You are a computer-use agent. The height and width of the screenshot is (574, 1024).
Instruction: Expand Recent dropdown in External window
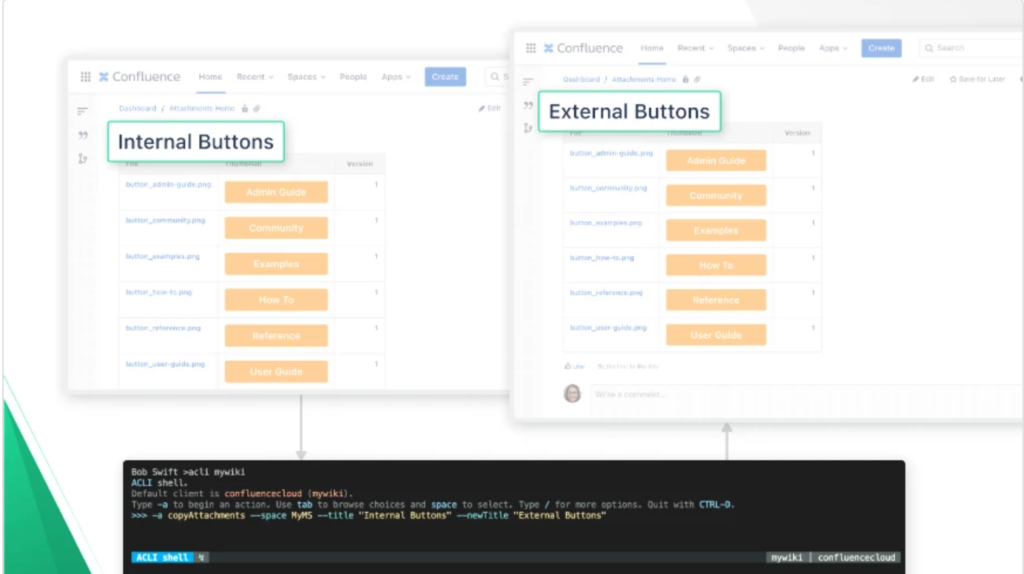tap(696, 48)
